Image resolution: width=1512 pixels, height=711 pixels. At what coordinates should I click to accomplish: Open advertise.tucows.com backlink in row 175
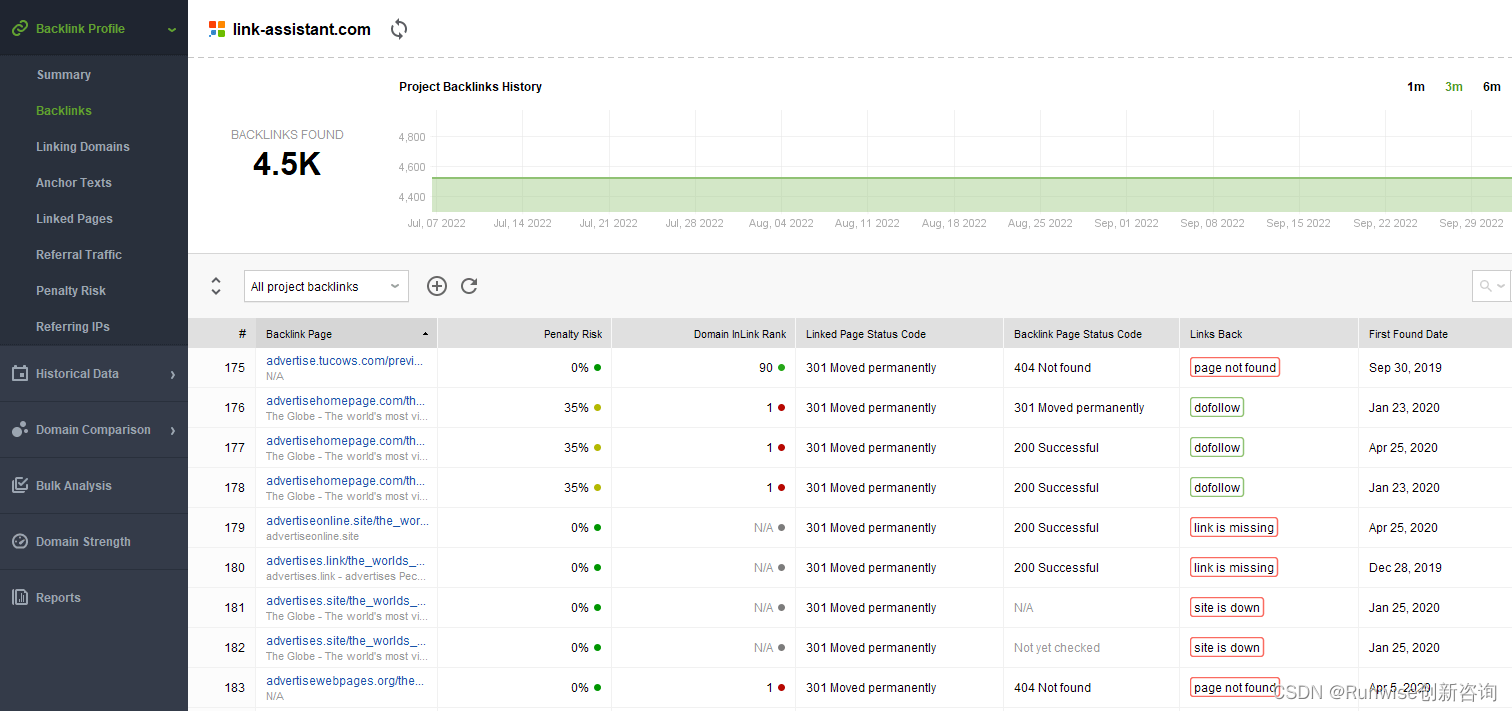click(344, 361)
